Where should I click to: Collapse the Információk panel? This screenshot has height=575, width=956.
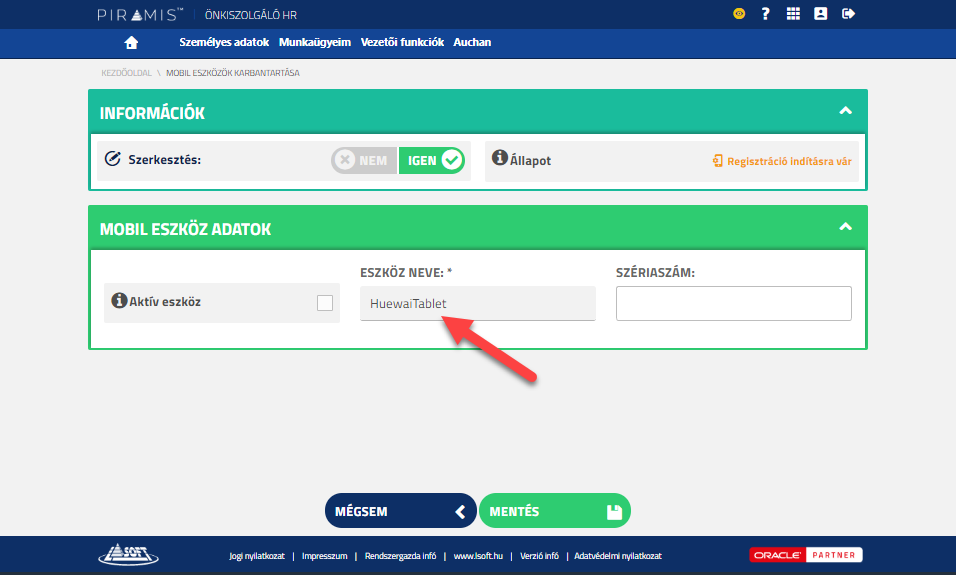pos(845,111)
